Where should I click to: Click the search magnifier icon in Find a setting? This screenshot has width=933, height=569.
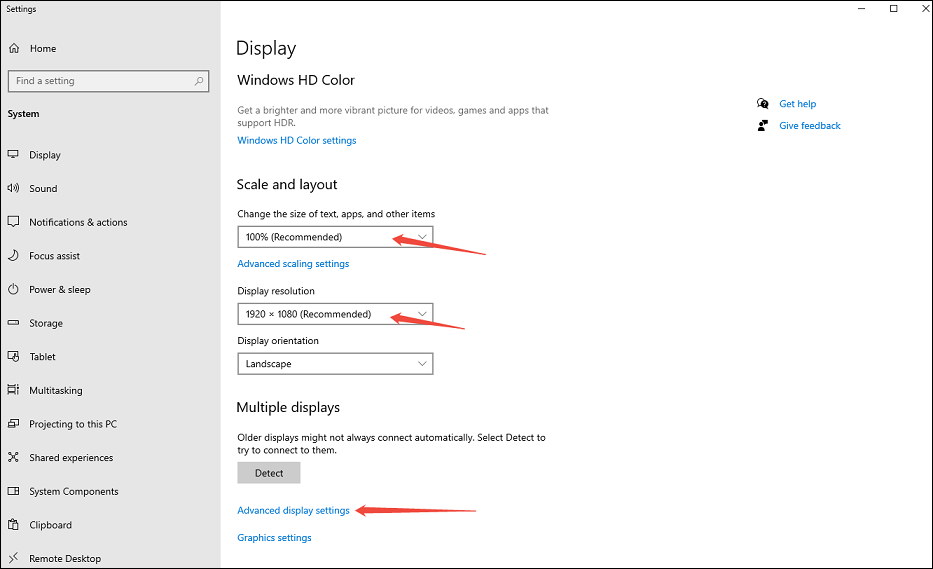pos(199,81)
